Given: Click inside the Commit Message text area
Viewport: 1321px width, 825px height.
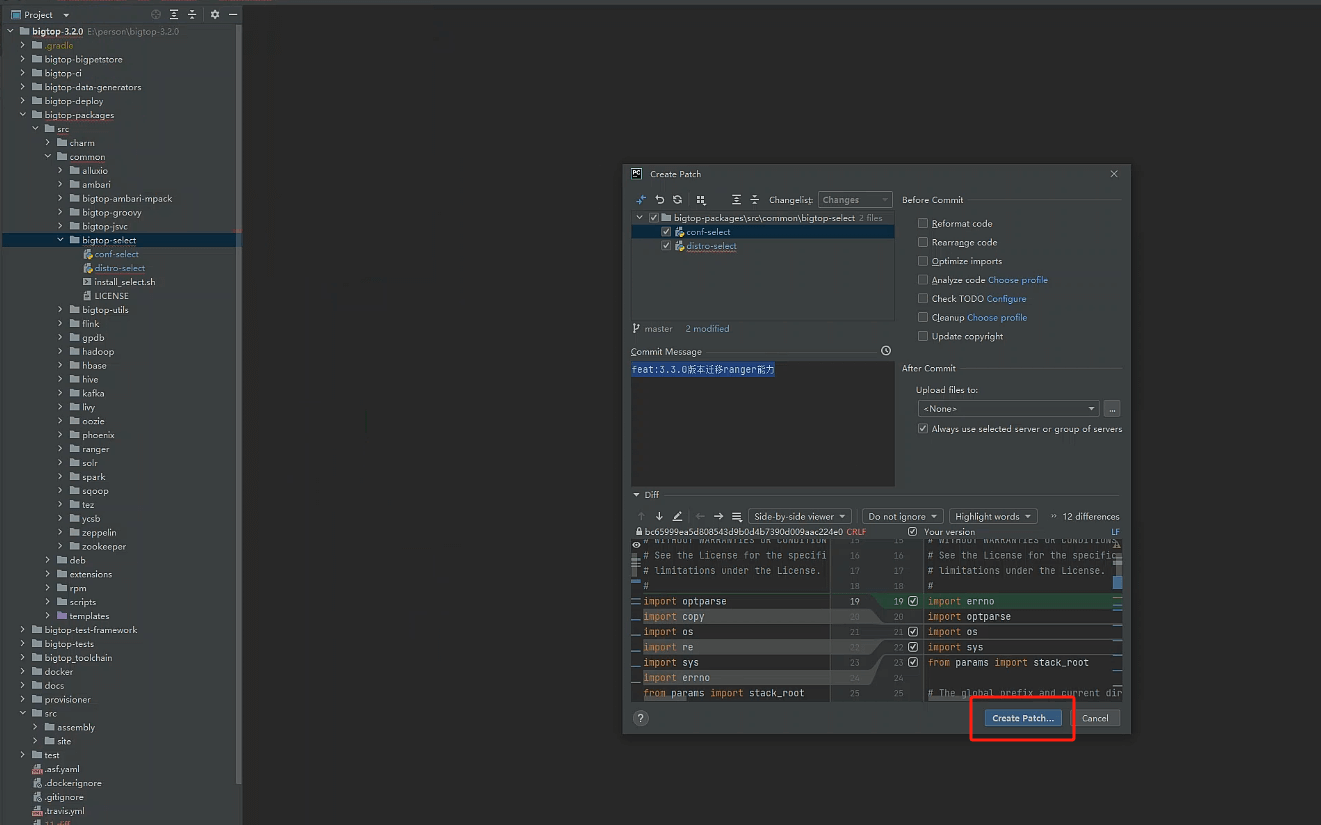Looking at the screenshot, I should click(x=762, y=423).
